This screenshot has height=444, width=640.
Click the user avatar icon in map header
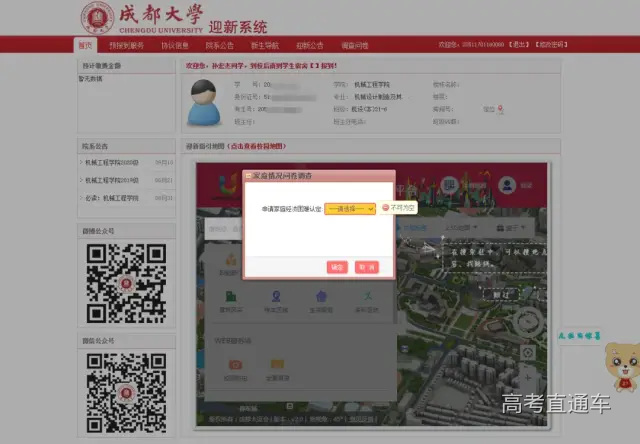pos(507,185)
